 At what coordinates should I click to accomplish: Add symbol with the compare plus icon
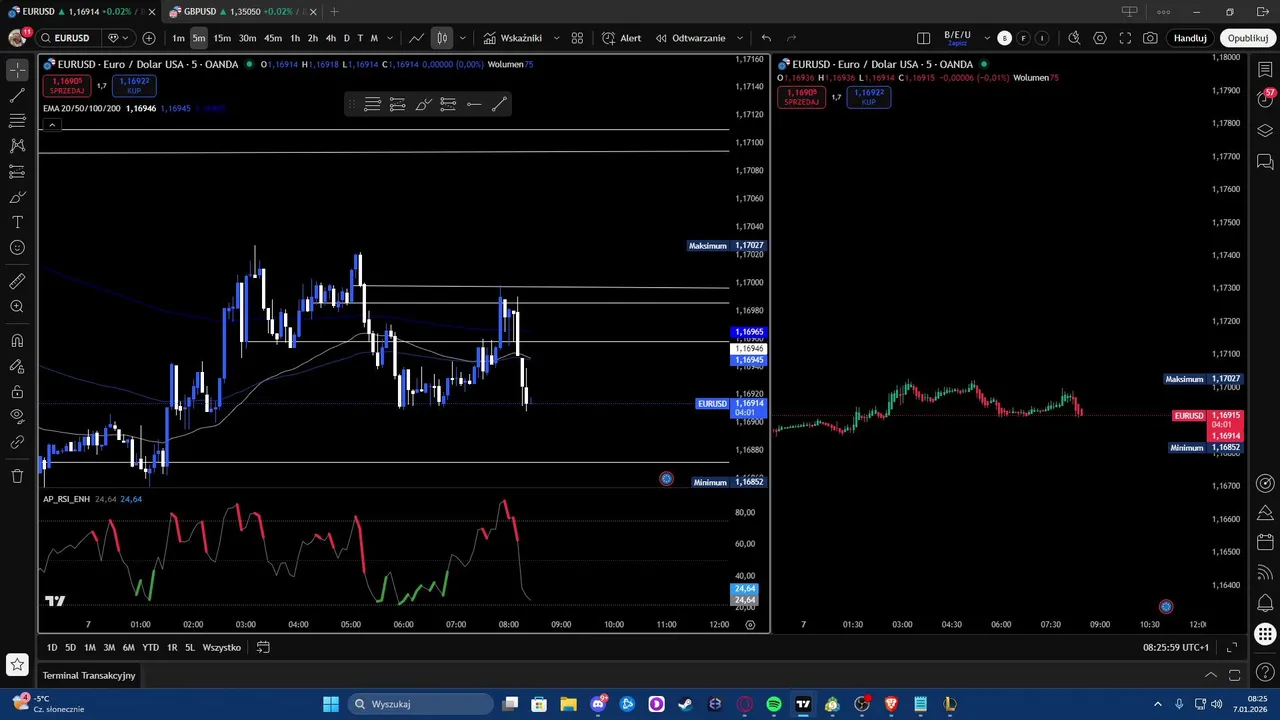[149, 38]
